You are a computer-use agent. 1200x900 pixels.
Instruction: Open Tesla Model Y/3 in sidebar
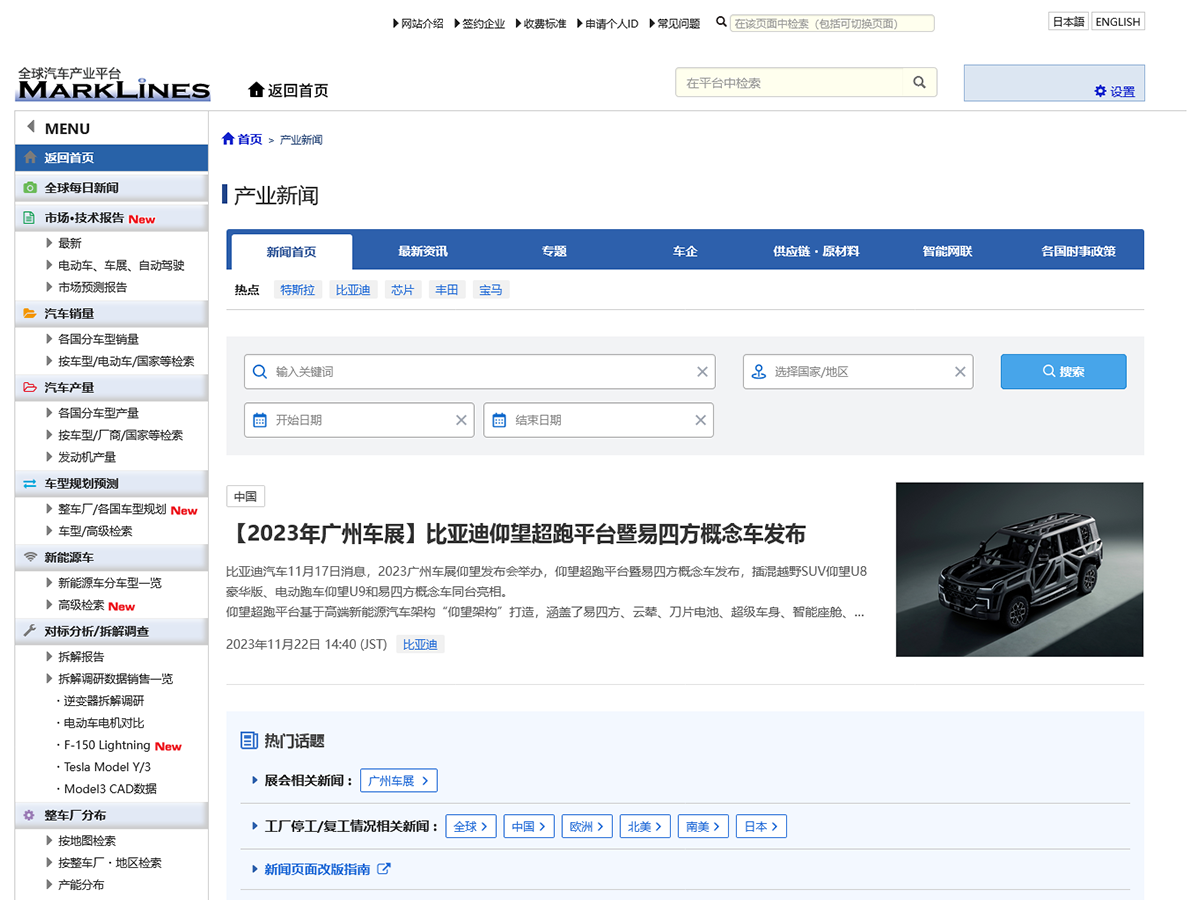(108, 767)
